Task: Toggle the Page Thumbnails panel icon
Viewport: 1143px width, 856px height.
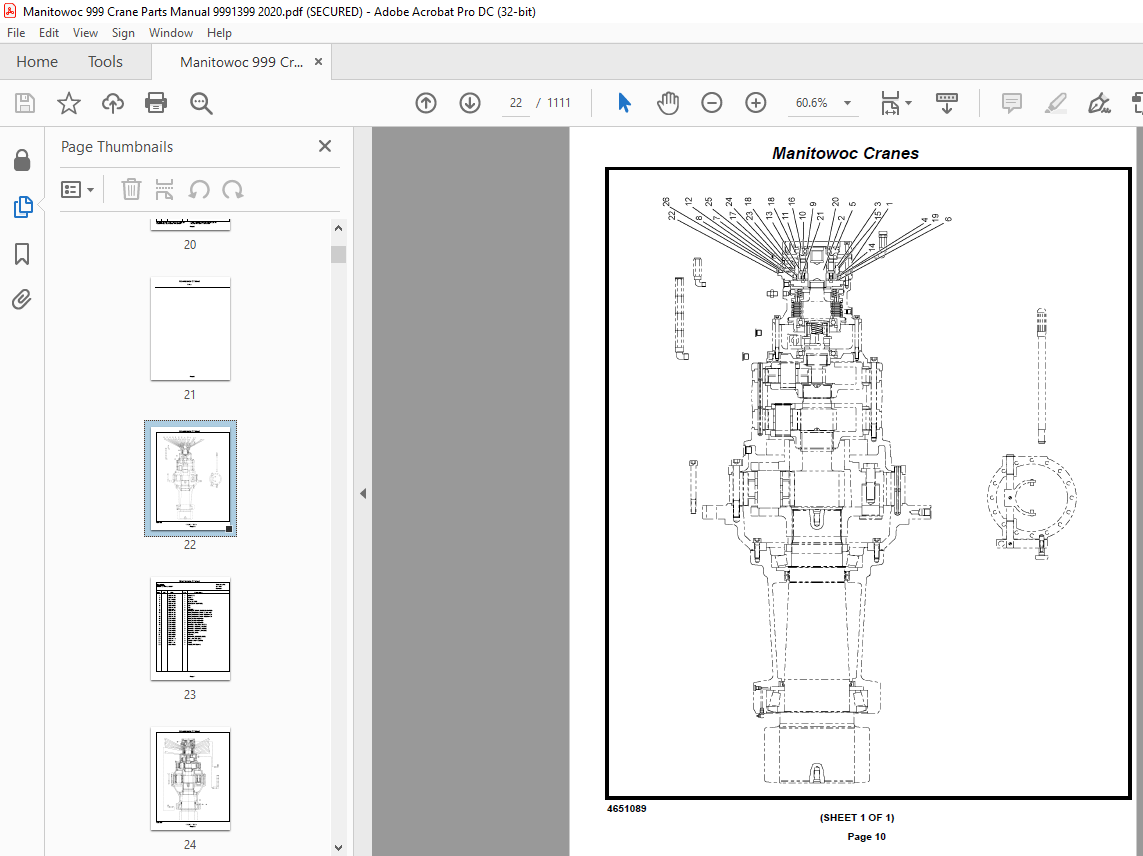Action: click(x=23, y=207)
